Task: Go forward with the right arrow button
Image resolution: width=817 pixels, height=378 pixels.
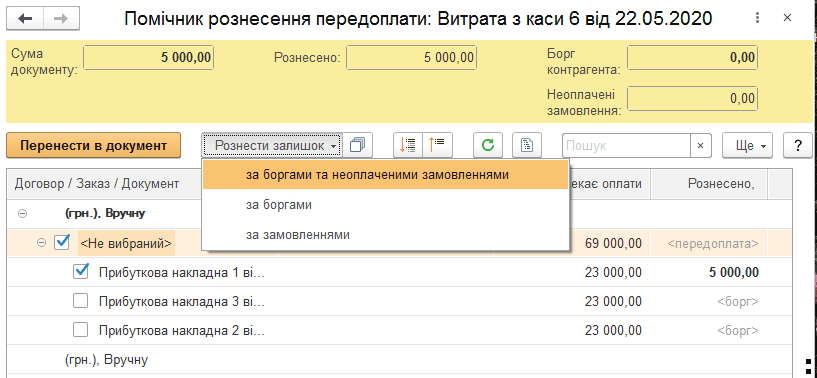Action: coord(61,19)
